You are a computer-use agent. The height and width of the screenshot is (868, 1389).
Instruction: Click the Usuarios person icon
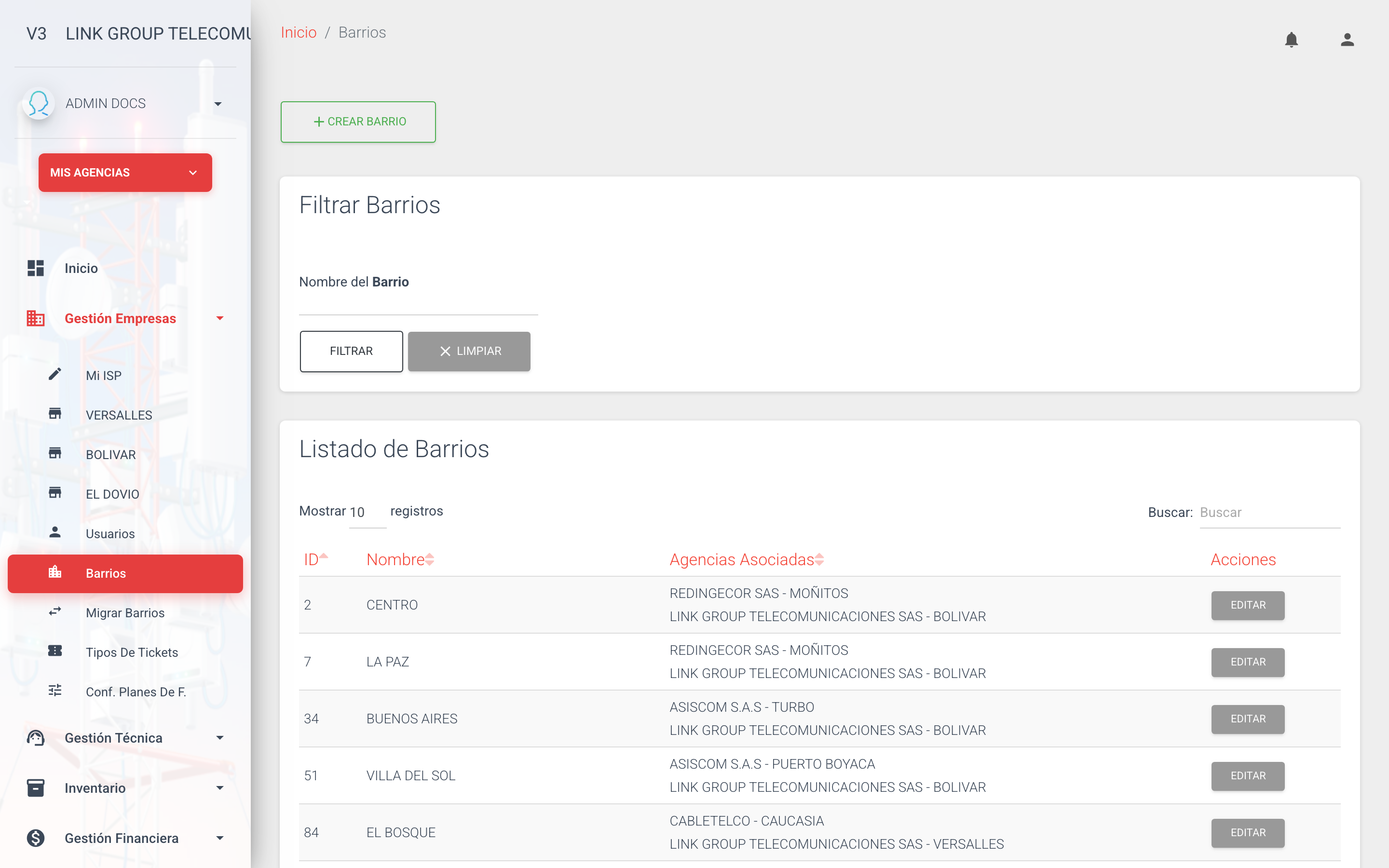(54, 532)
